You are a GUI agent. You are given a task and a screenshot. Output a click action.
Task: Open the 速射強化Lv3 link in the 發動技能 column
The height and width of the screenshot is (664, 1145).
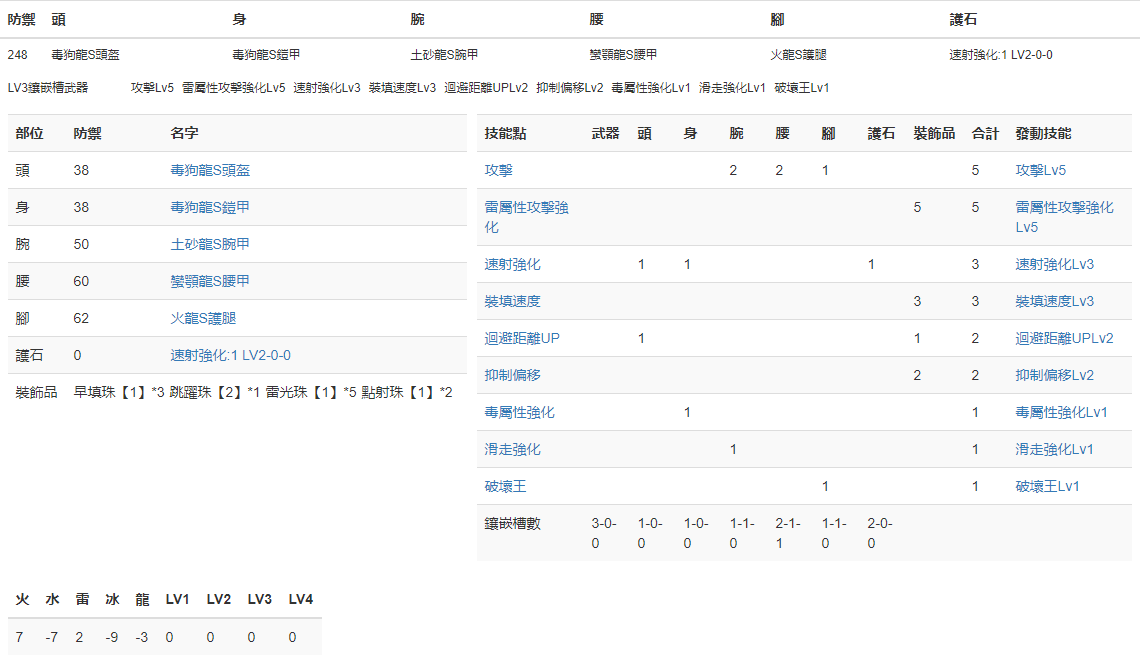click(x=1054, y=265)
